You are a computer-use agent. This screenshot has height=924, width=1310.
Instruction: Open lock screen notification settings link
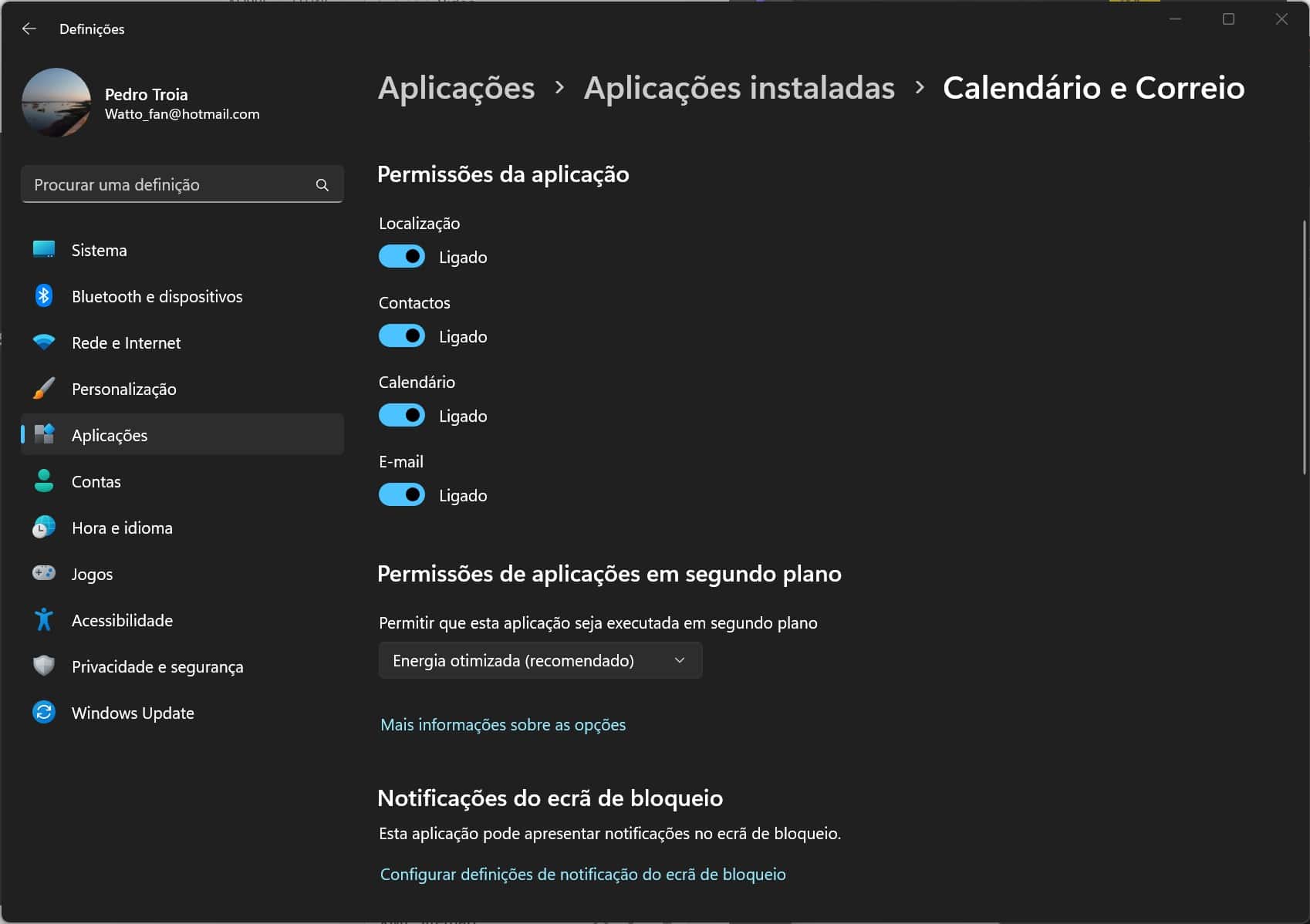click(x=582, y=875)
